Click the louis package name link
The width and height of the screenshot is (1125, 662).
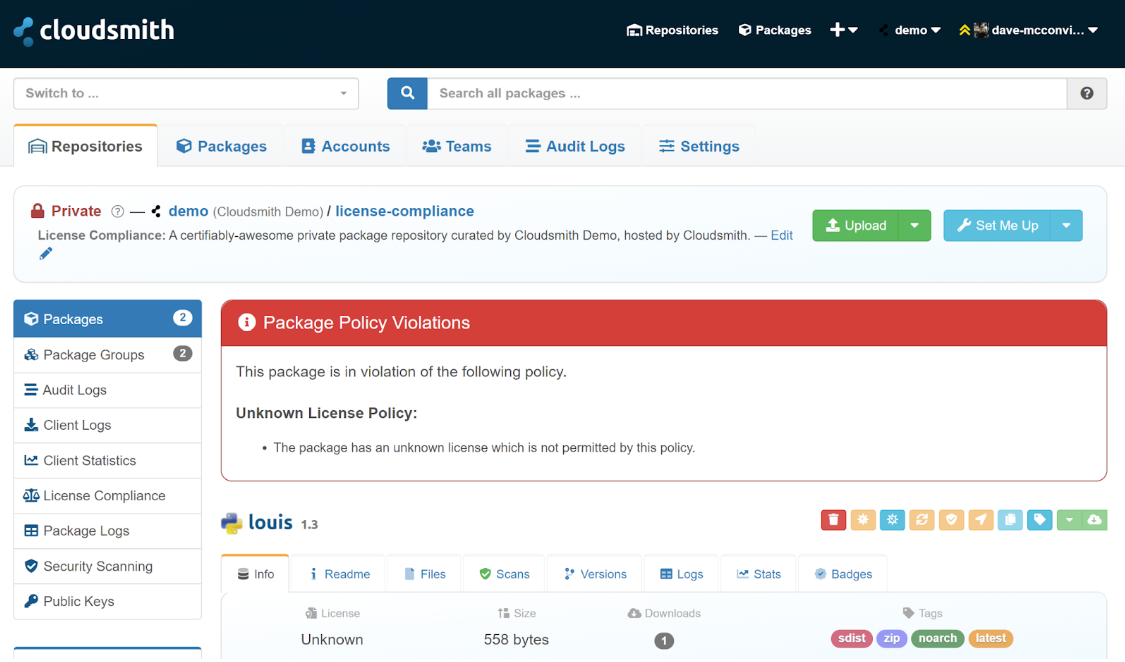click(270, 522)
